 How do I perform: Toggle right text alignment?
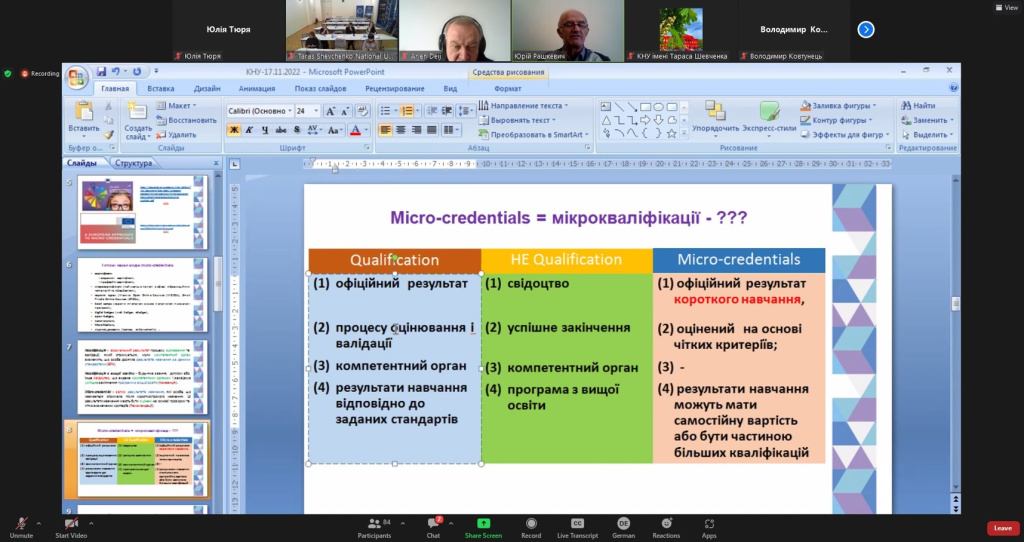click(416, 130)
